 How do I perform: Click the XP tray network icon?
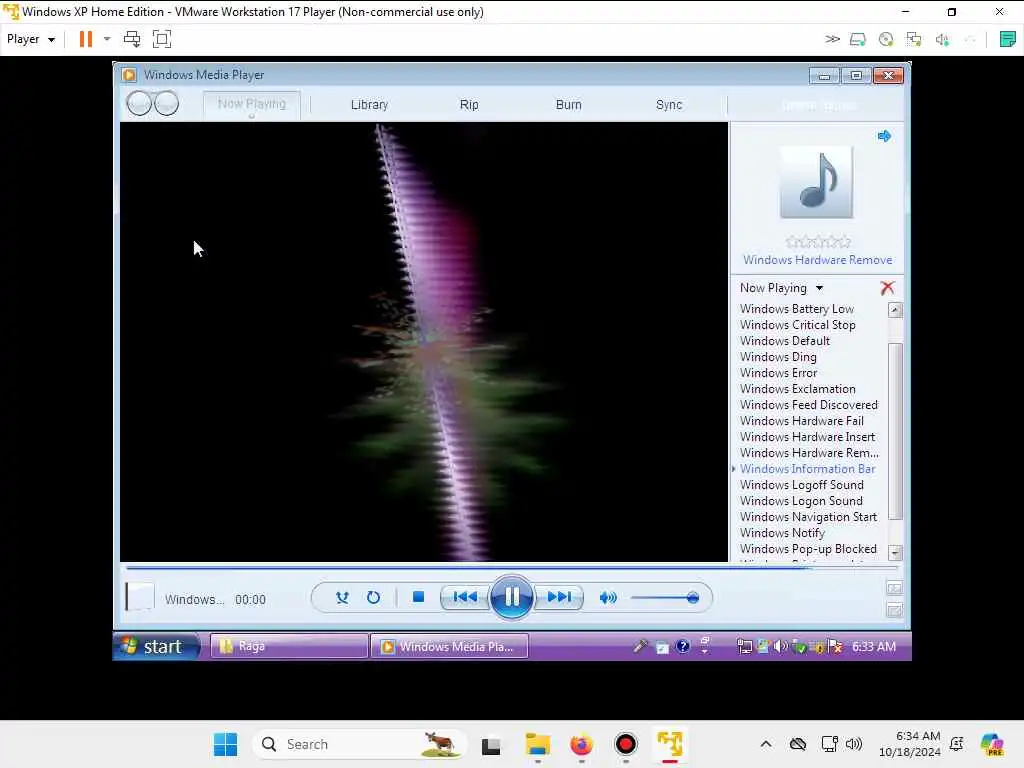(x=744, y=647)
